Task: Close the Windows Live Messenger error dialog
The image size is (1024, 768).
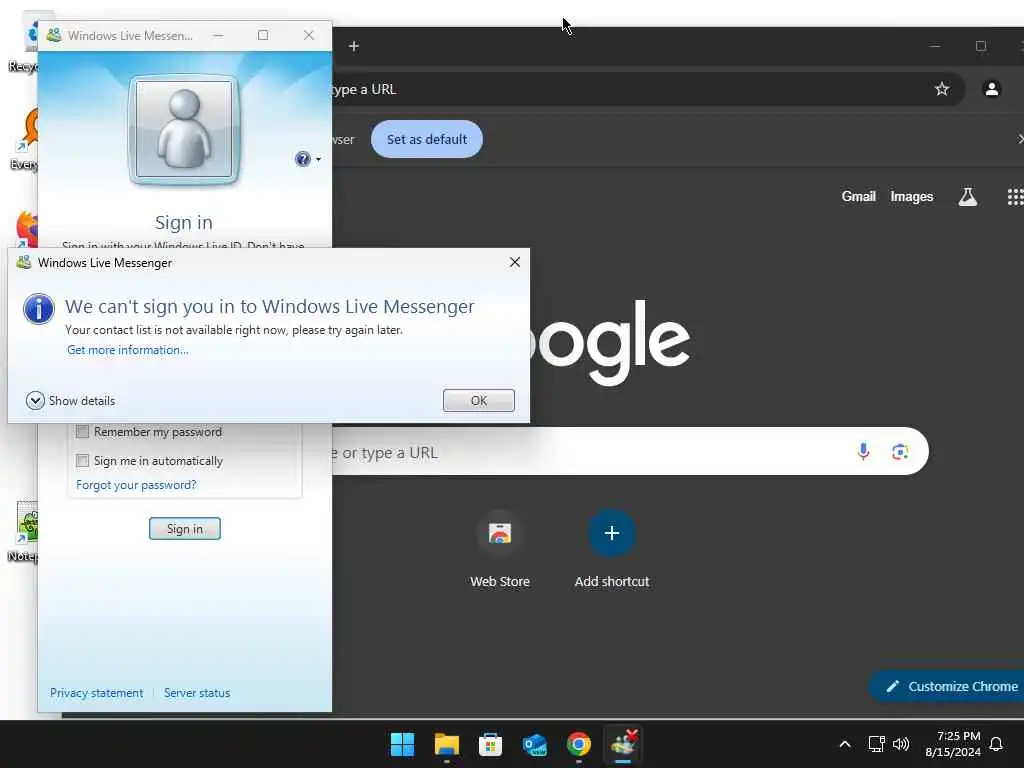Action: pyautogui.click(x=515, y=262)
